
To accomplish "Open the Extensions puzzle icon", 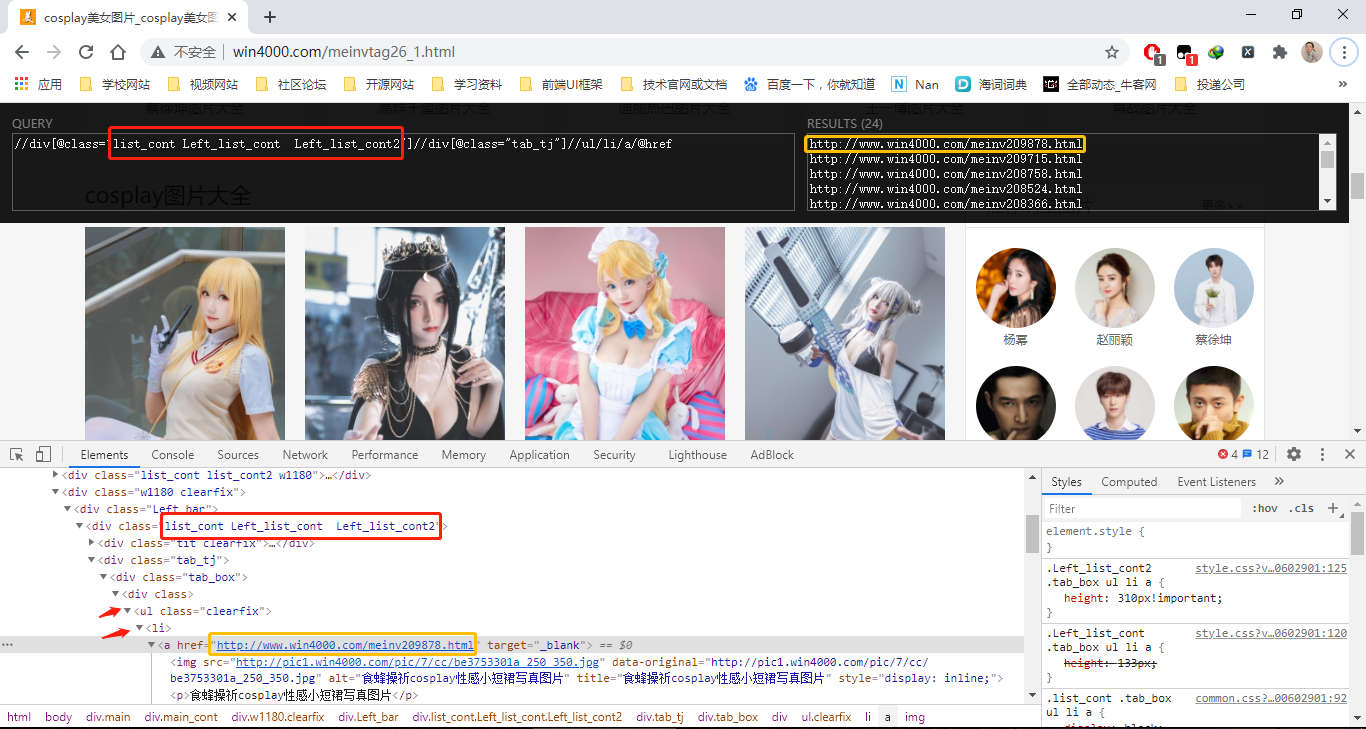I will (1279, 52).
